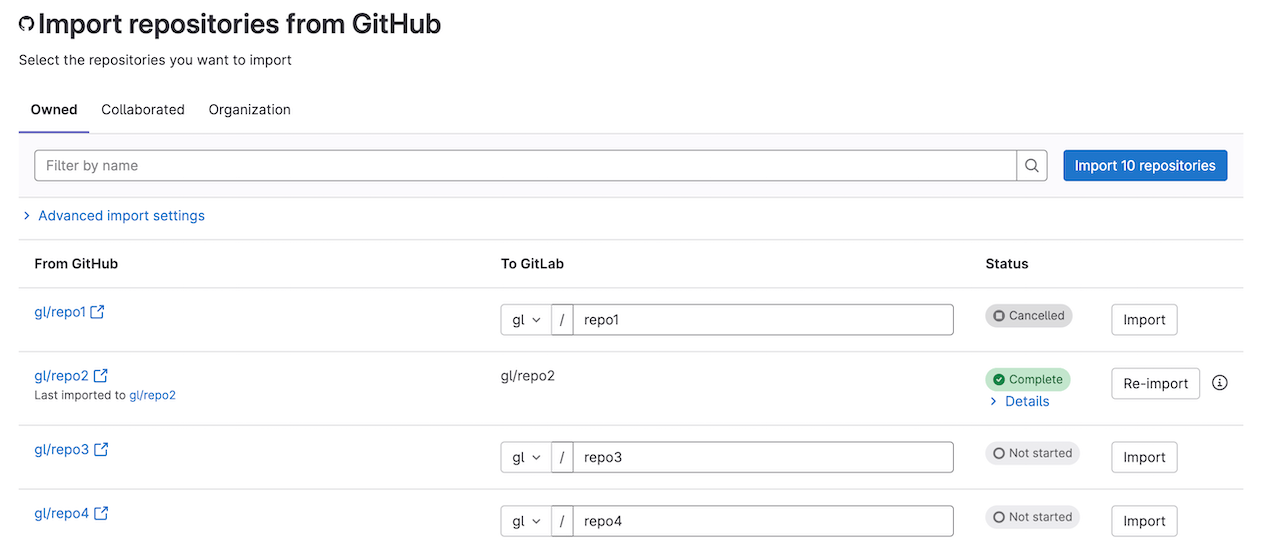Viewport: 1265px width, 550px height.
Task: Click Re-import for gl/repo2
Action: (x=1155, y=384)
